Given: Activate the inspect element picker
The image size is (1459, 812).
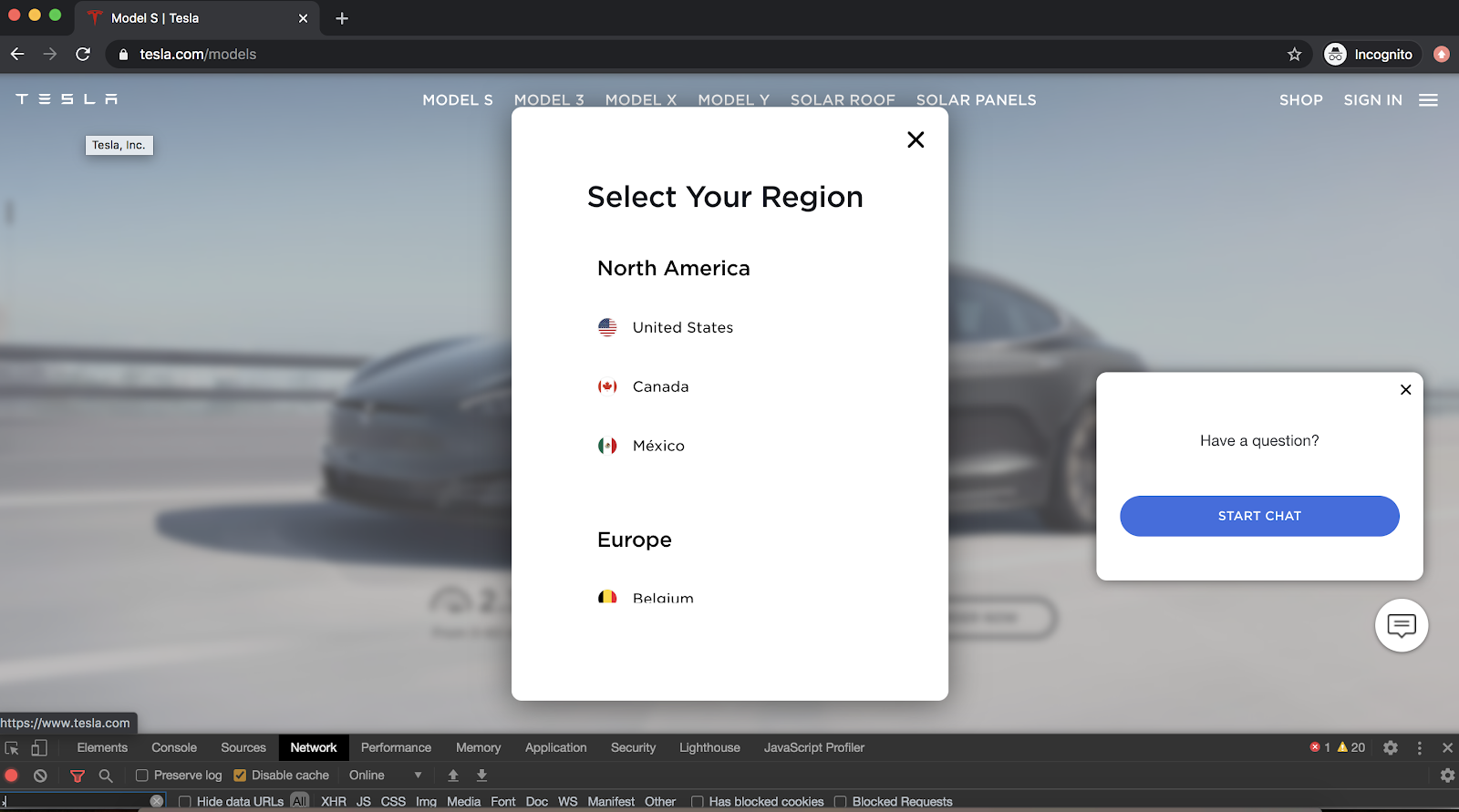Looking at the screenshot, I should point(12,748).
